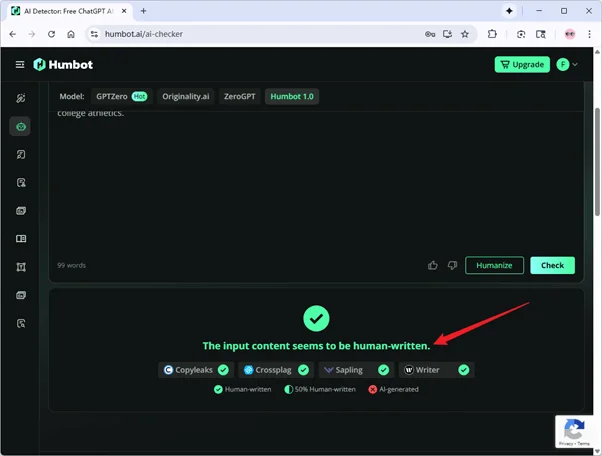
Task: Click the Humanize button
Action: (494, 265)
